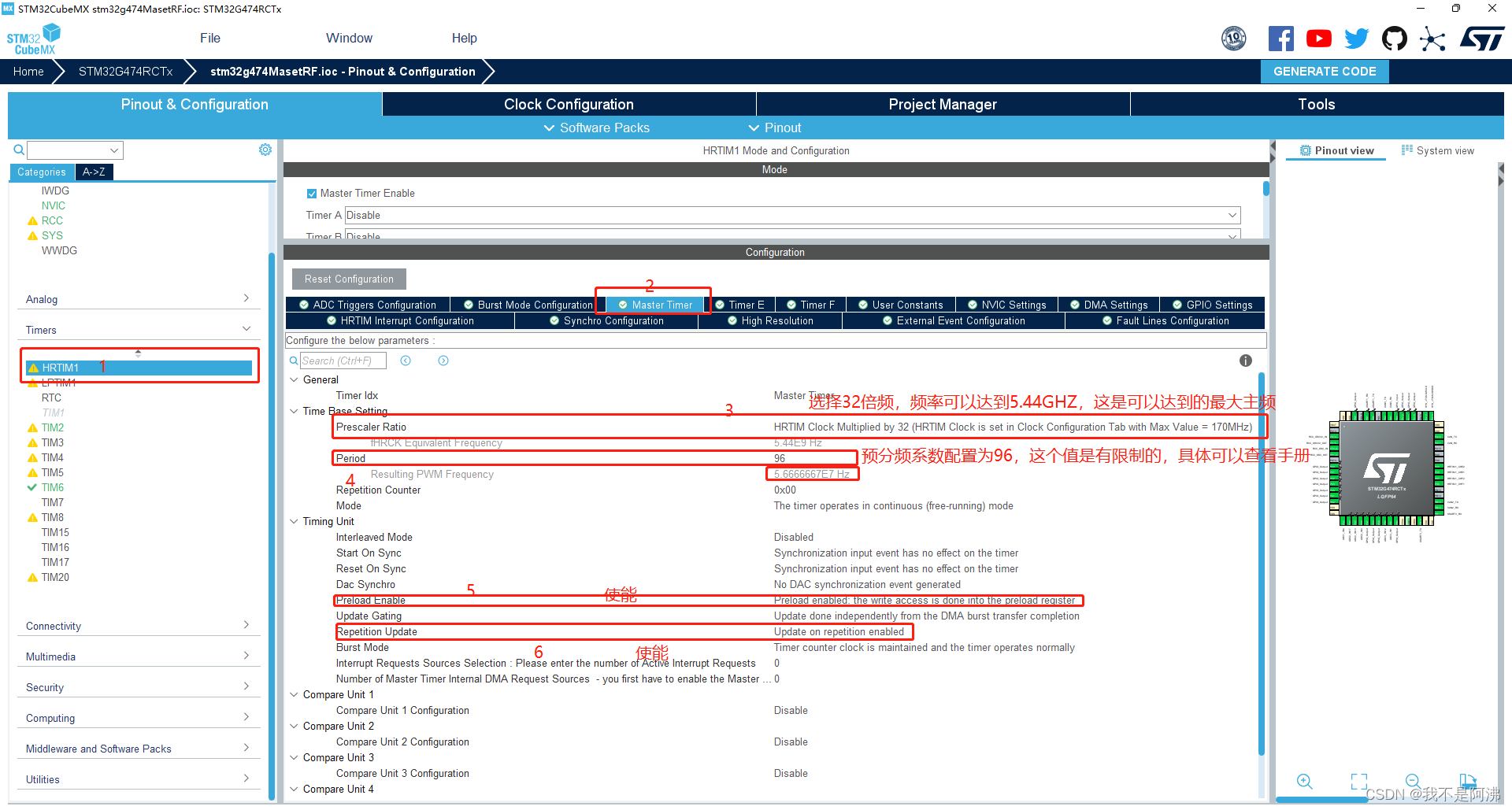The width and height of the screenshot is (1512, 810).
Task: Switch to Clock Configuration tab
Action: click(x=569, y=104)
